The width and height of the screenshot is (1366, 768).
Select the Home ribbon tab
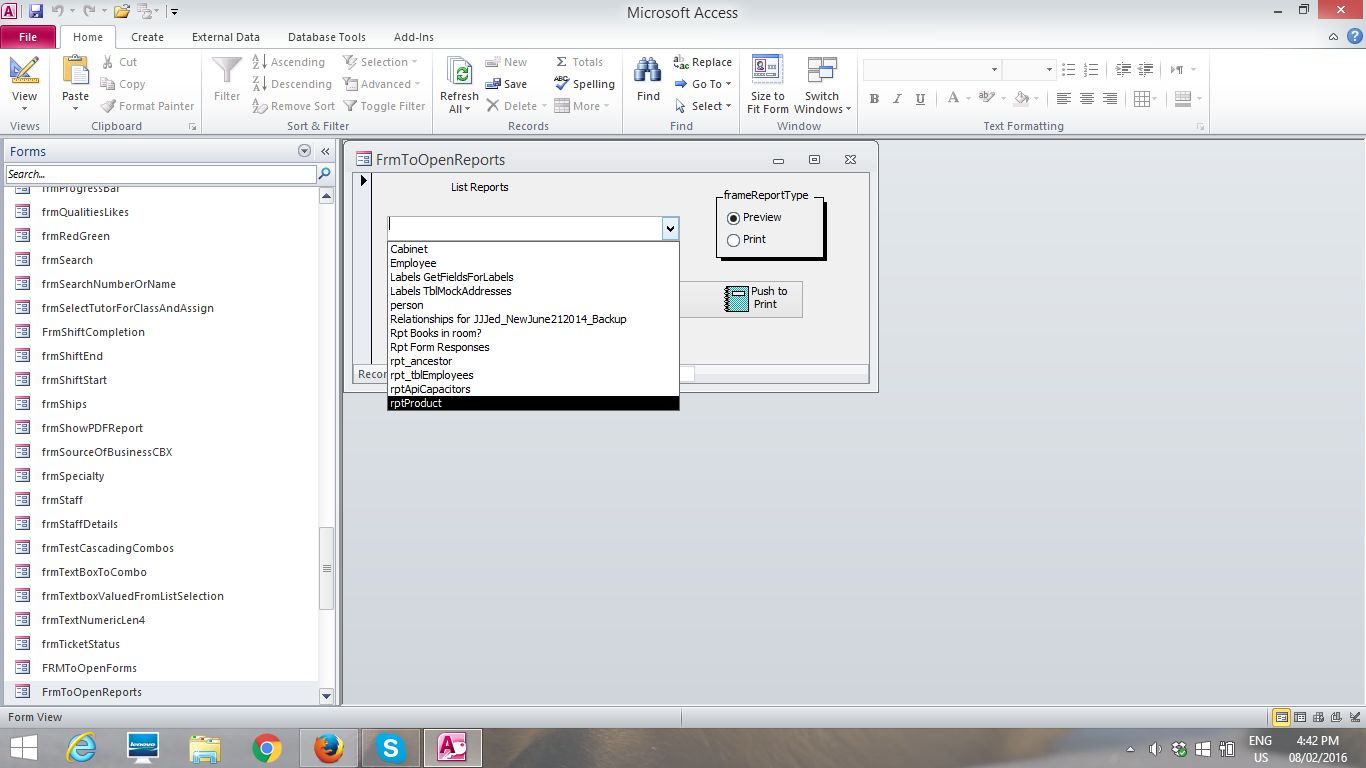click(x=88, y=37)
